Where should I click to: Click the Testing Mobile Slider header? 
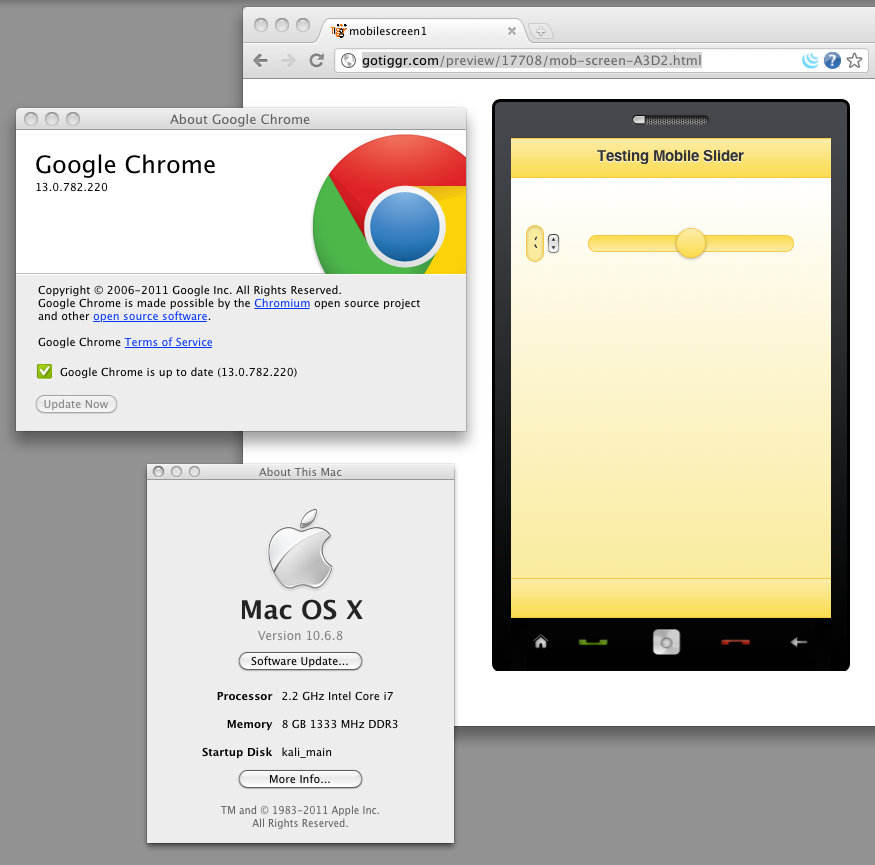tap(670, 156)
